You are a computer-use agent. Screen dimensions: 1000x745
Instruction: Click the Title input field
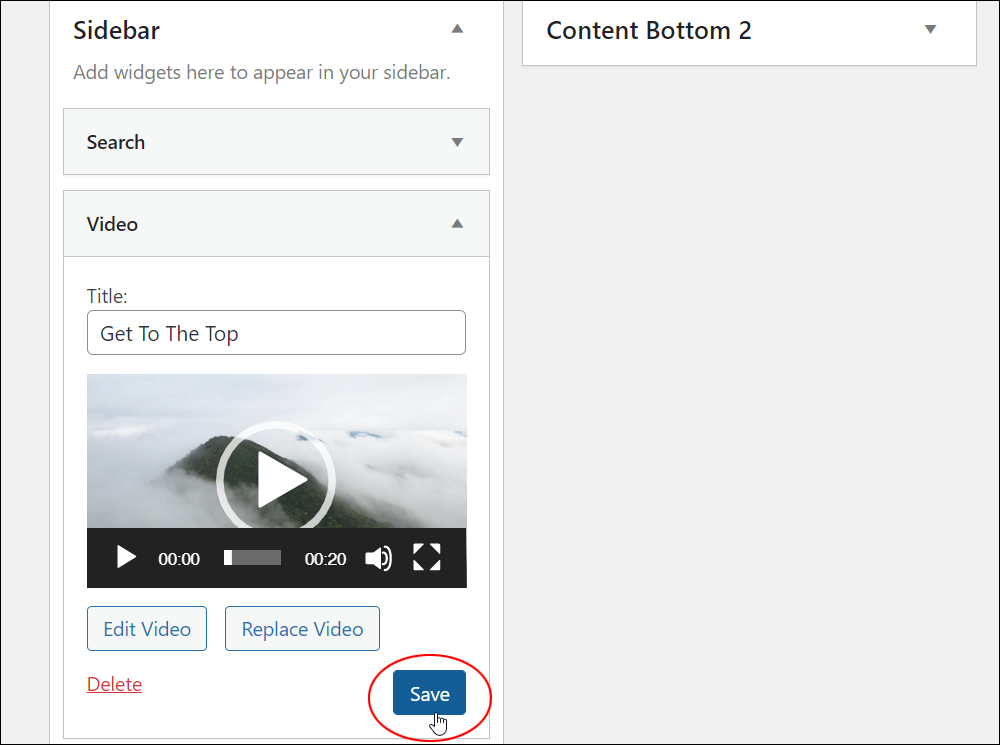pyautogui.click(x=276, y=332)
